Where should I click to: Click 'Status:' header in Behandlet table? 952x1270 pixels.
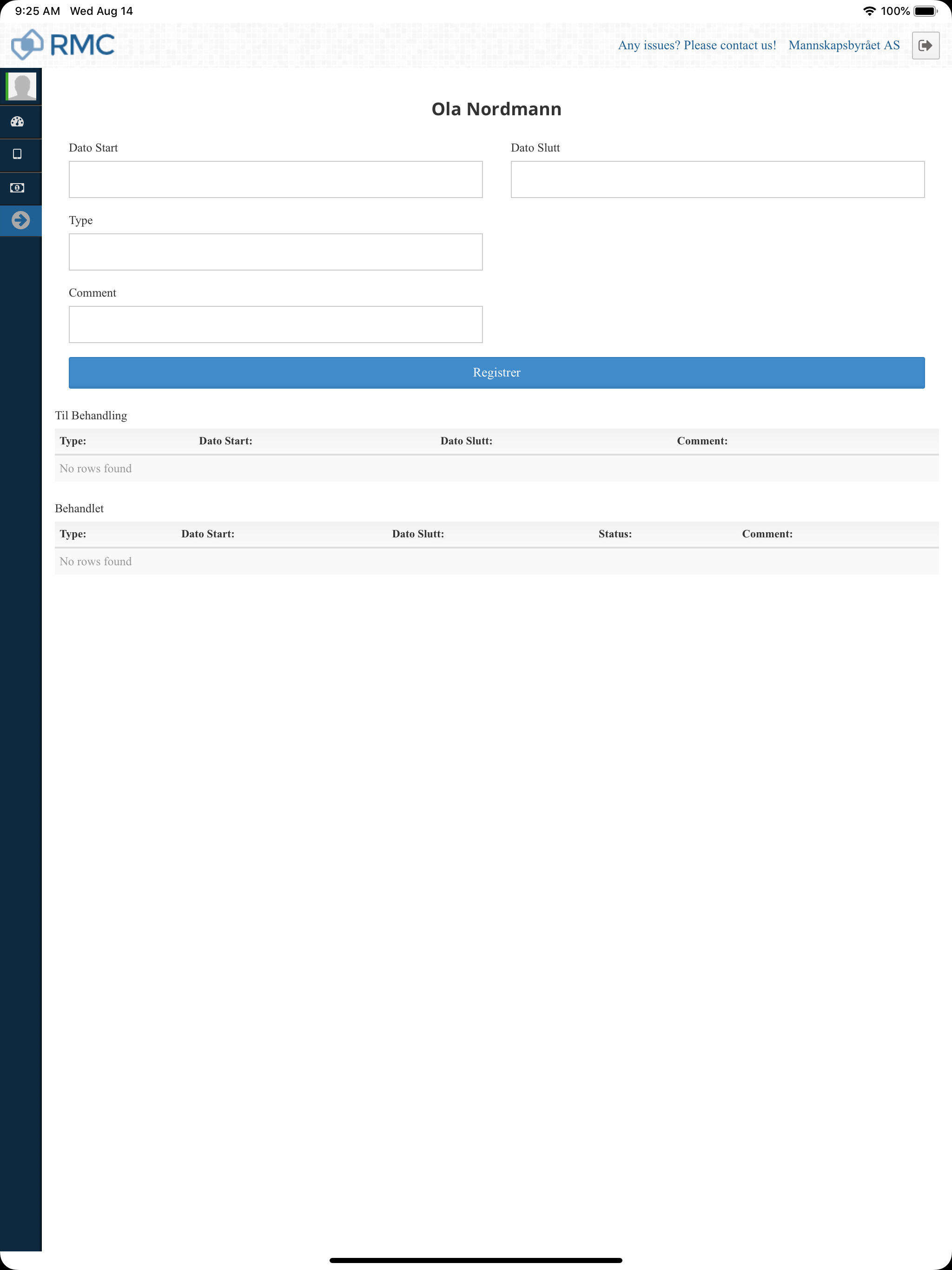click(615, 534)
